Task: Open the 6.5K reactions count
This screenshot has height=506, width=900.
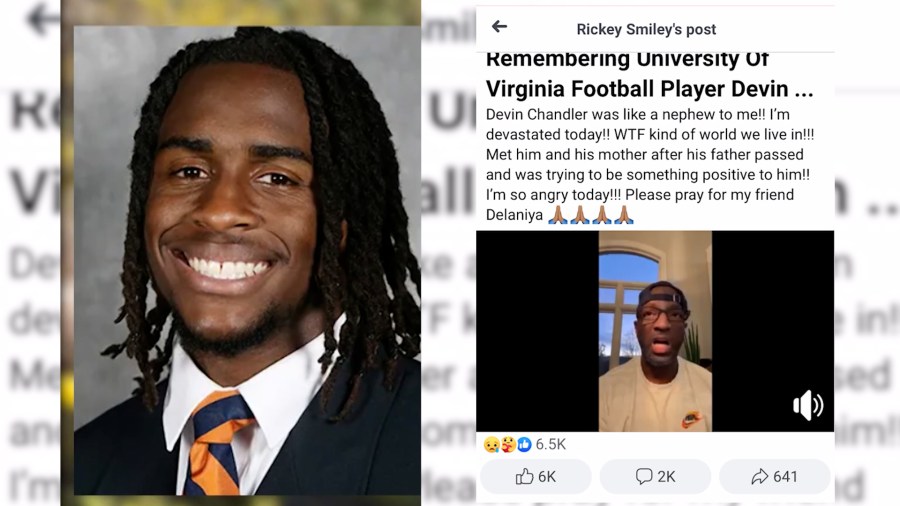Action: [550, 445]
